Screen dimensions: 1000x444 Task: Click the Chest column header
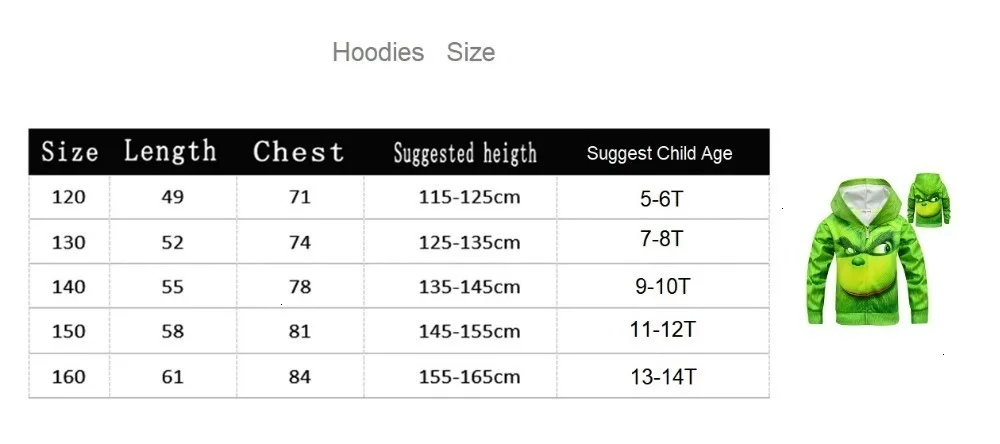298,152
